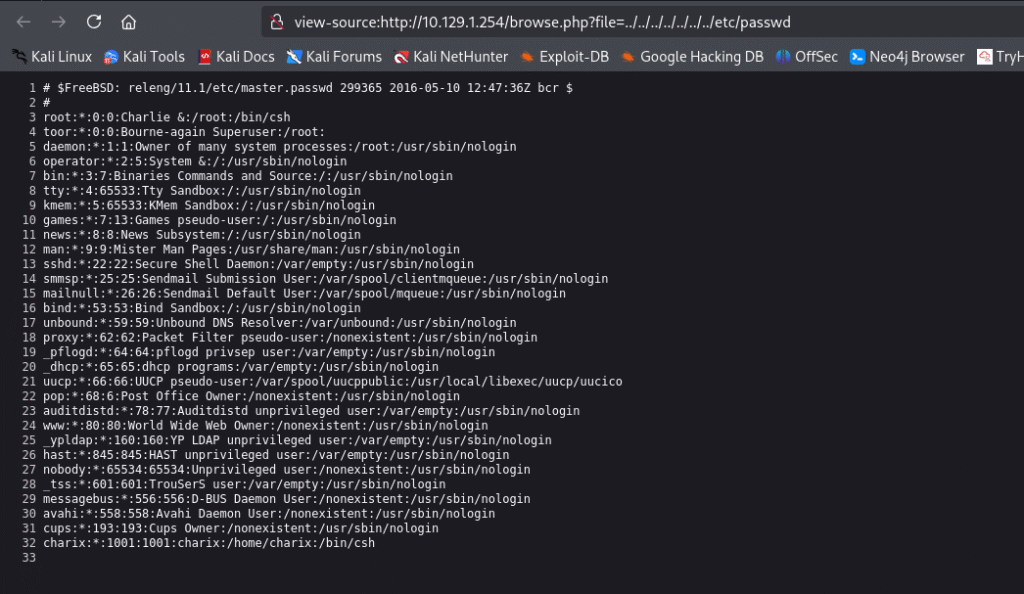The image size is (1024, 594).
Task: Click the charix /home/charix line
Action: (209, 543)
